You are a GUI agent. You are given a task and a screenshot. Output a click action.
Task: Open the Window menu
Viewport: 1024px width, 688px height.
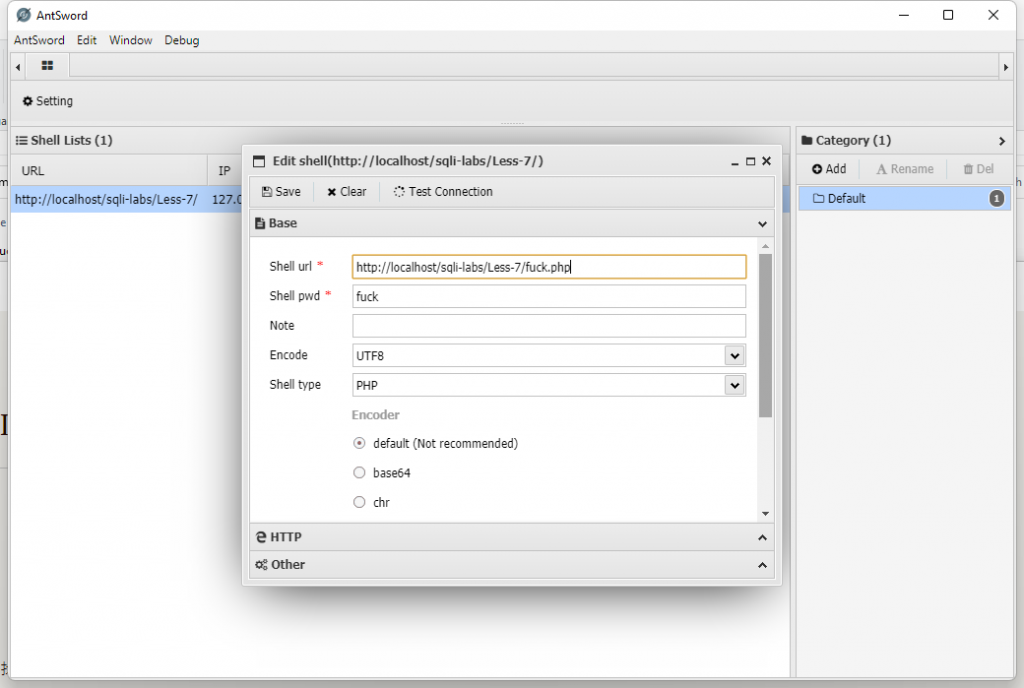point(131,40)
